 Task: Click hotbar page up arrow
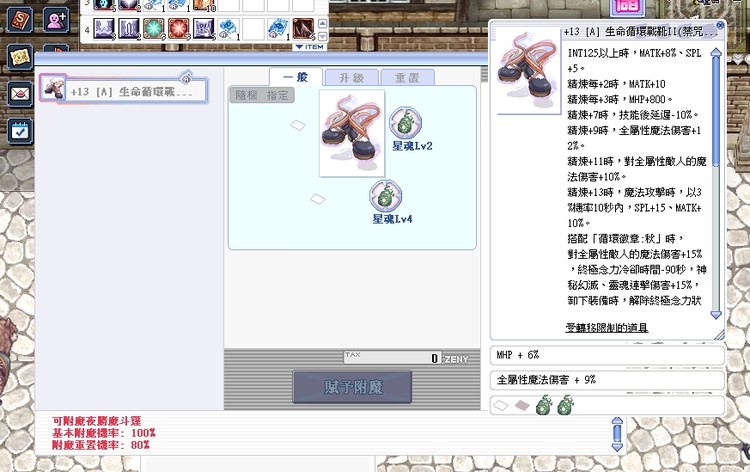pyautogui.click(x=322, y=23)
